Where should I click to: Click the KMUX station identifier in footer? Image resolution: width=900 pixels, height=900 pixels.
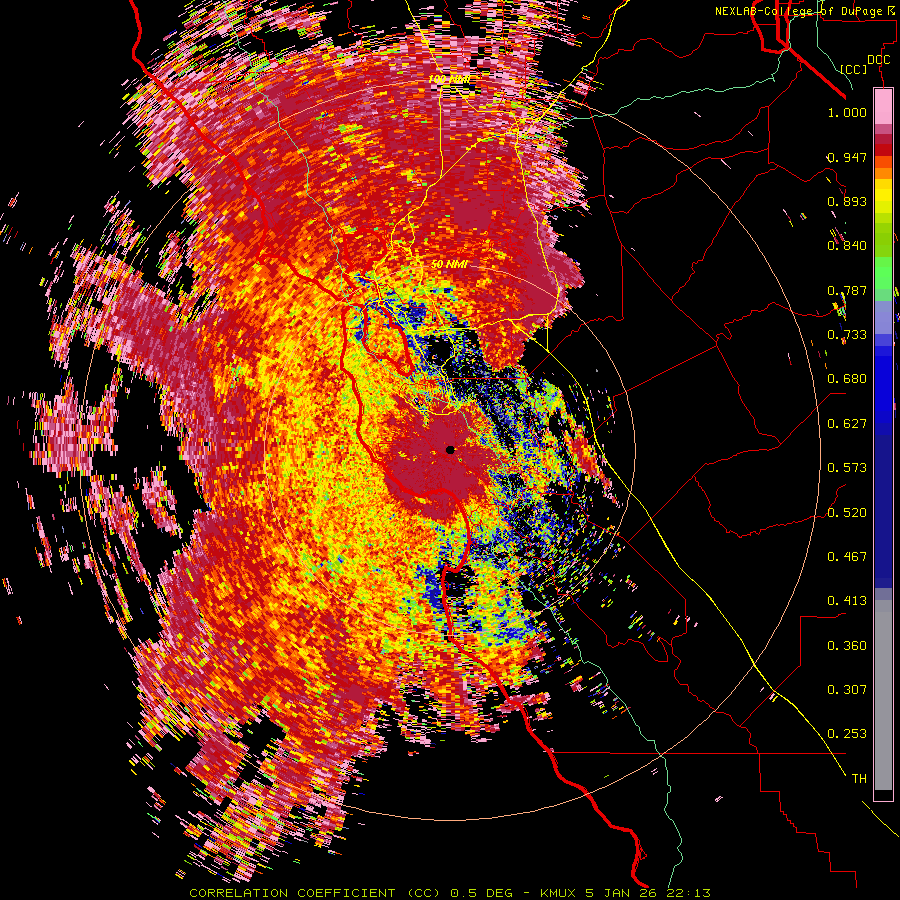[557, 893]
